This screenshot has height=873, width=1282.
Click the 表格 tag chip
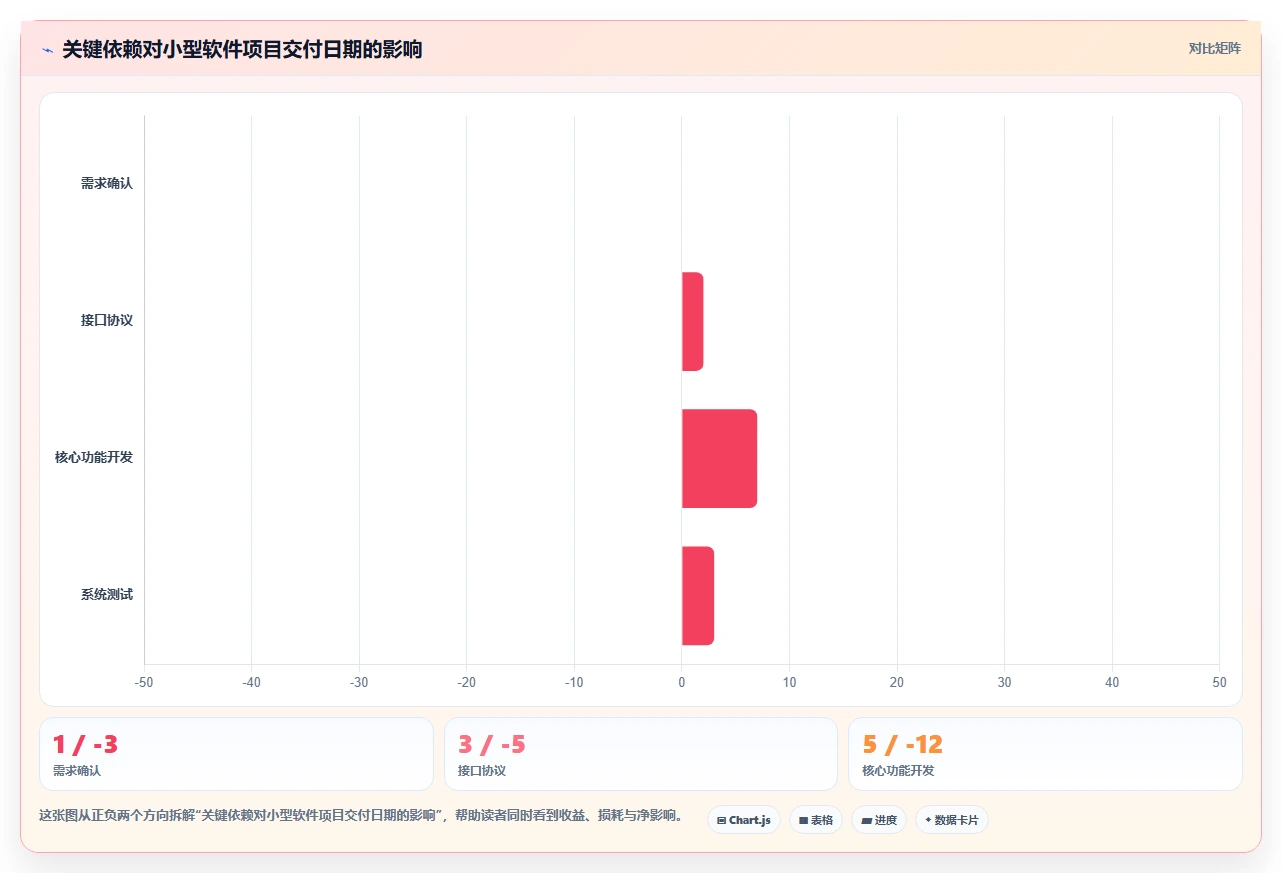[x=816, y=820]
